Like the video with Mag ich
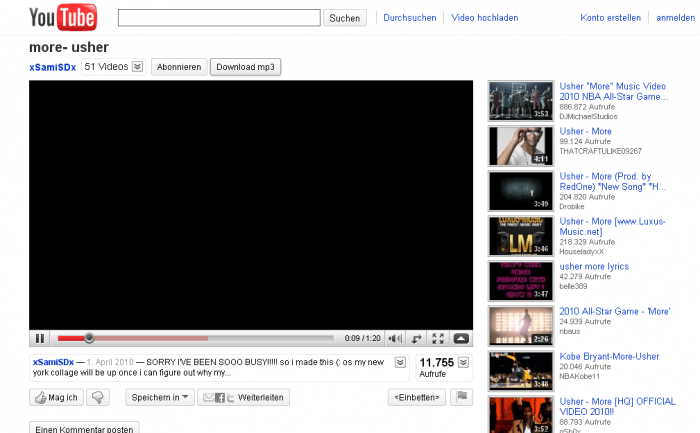 coord(56,397)
